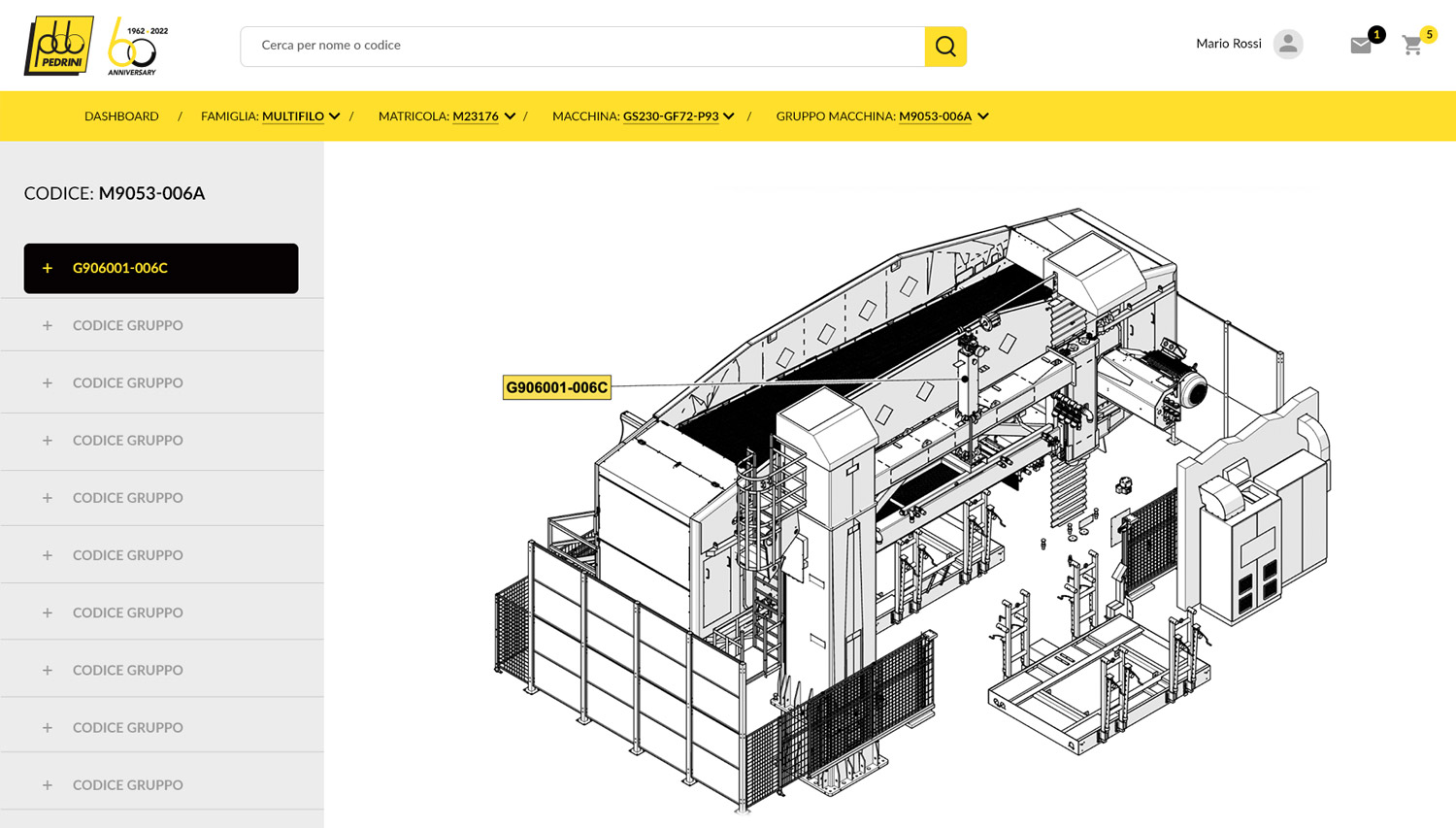Image resolution: width=1456 pixels, height=828 pixels.
Task: Open the shopping cart
Action: [1411, 47]
